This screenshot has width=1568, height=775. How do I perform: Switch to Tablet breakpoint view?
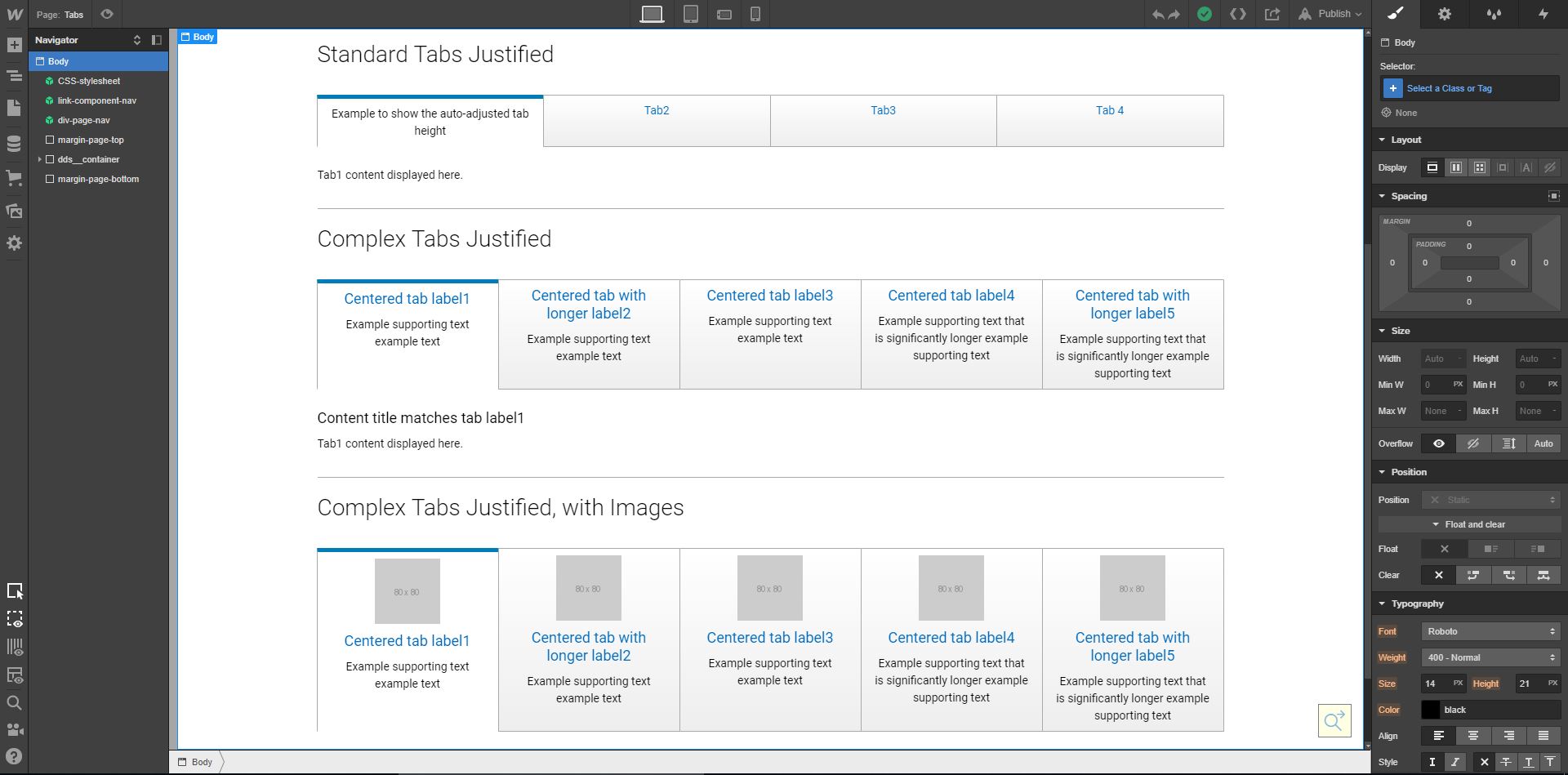pyautogui.click(x=691, y=14)
